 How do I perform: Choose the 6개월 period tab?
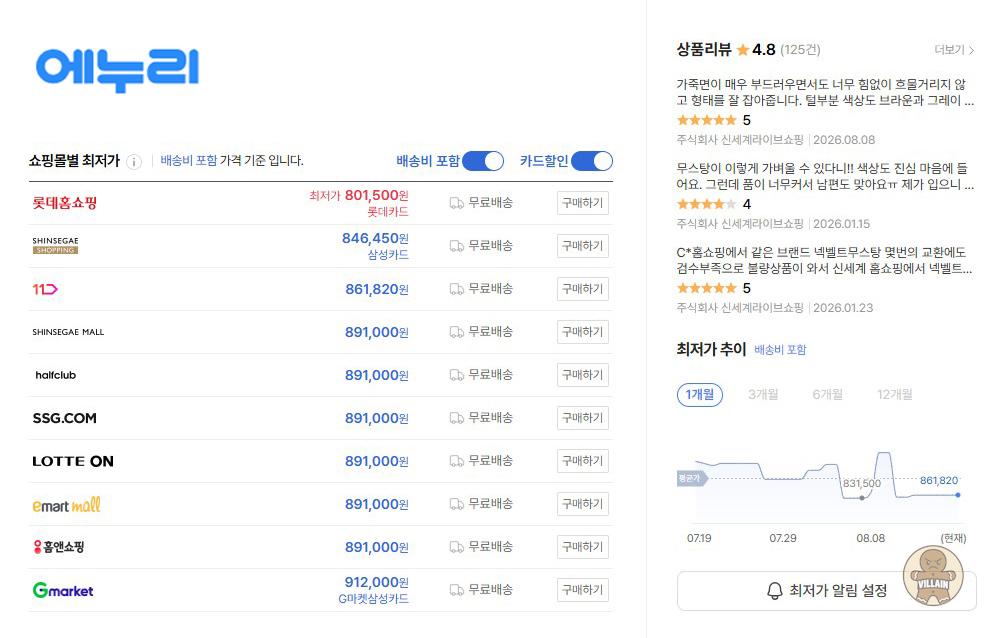coord(827,394)
